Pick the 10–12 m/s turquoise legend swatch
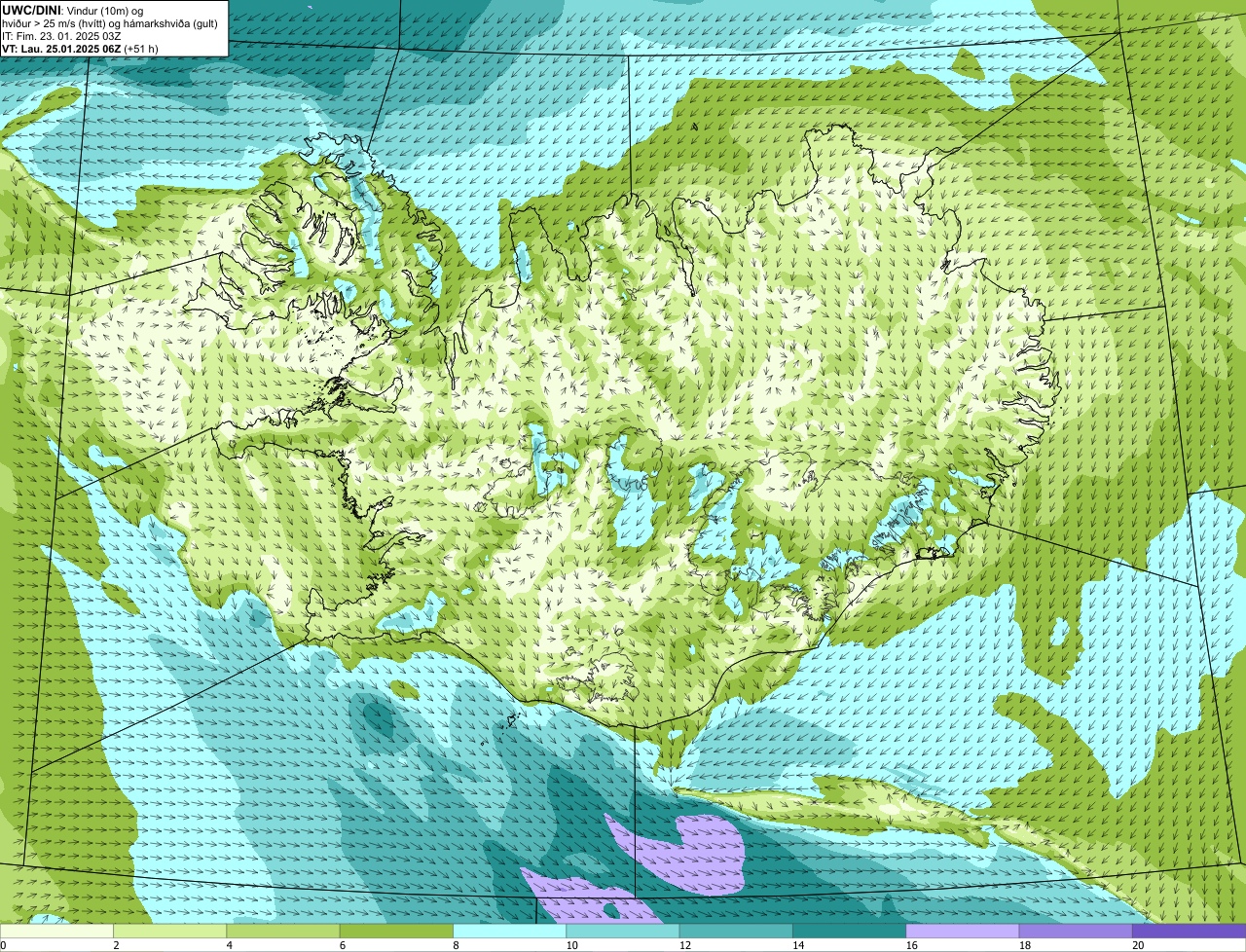This screenshot has width=1246, height=952. [623, 931]
